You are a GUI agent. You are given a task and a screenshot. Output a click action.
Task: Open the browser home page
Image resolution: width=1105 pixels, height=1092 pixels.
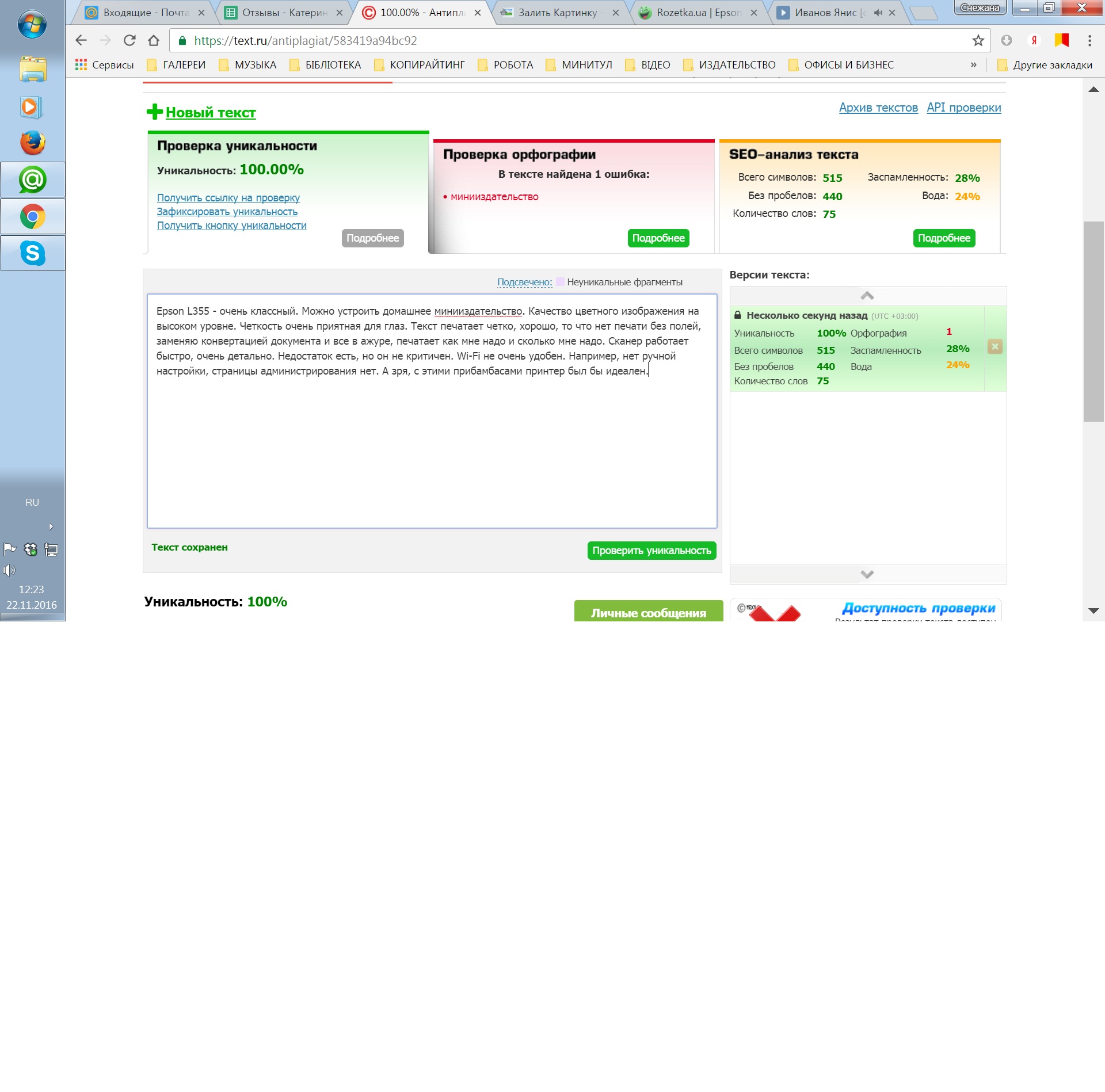coord(154,40)
